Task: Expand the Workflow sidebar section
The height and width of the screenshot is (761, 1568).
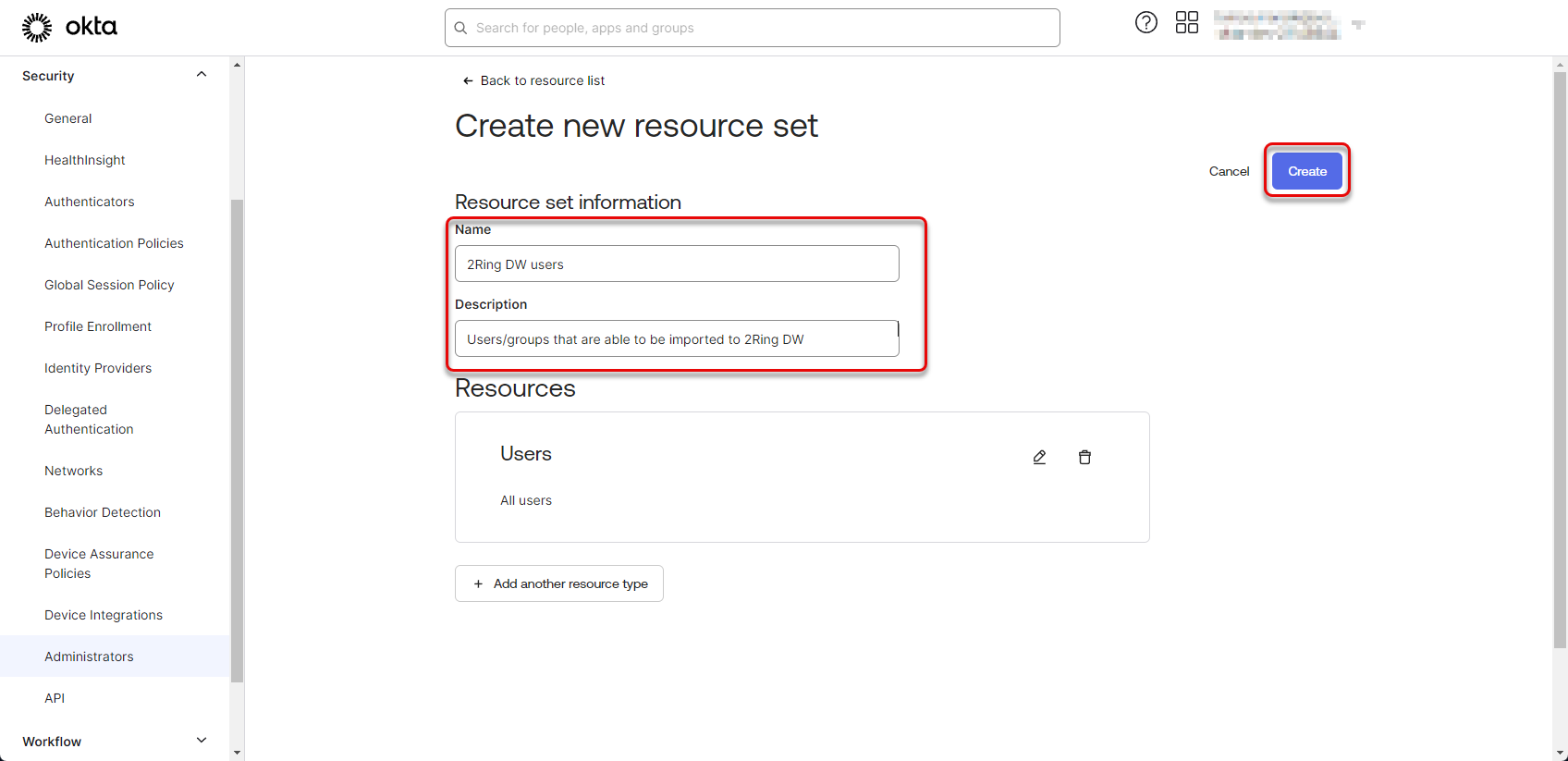Action: pyautogui.click(x=202, y=741)
